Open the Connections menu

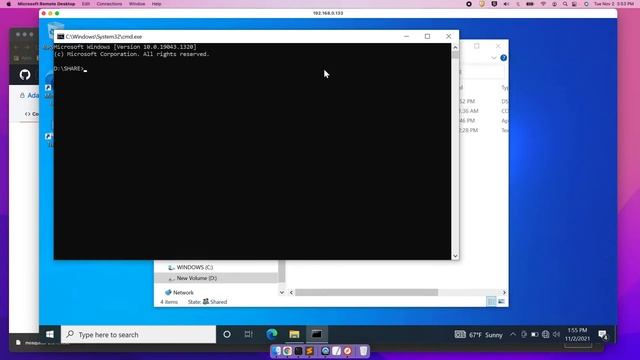109,4
